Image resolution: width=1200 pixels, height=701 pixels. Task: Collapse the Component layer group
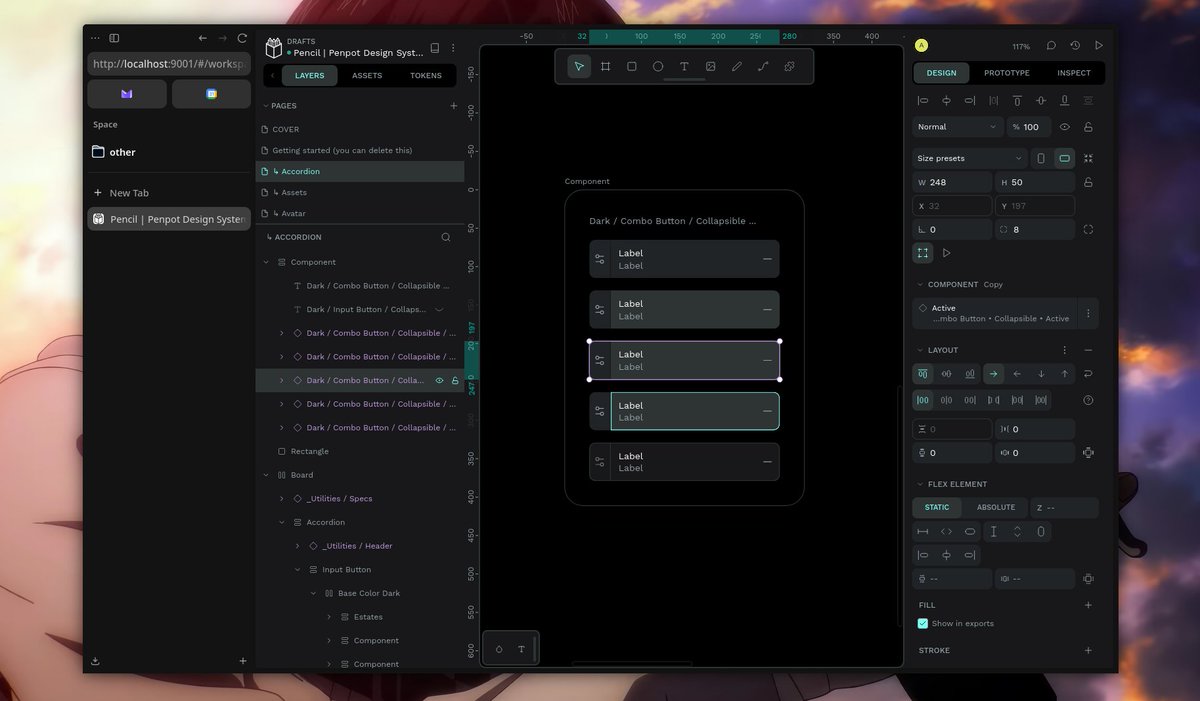point(266,262)
